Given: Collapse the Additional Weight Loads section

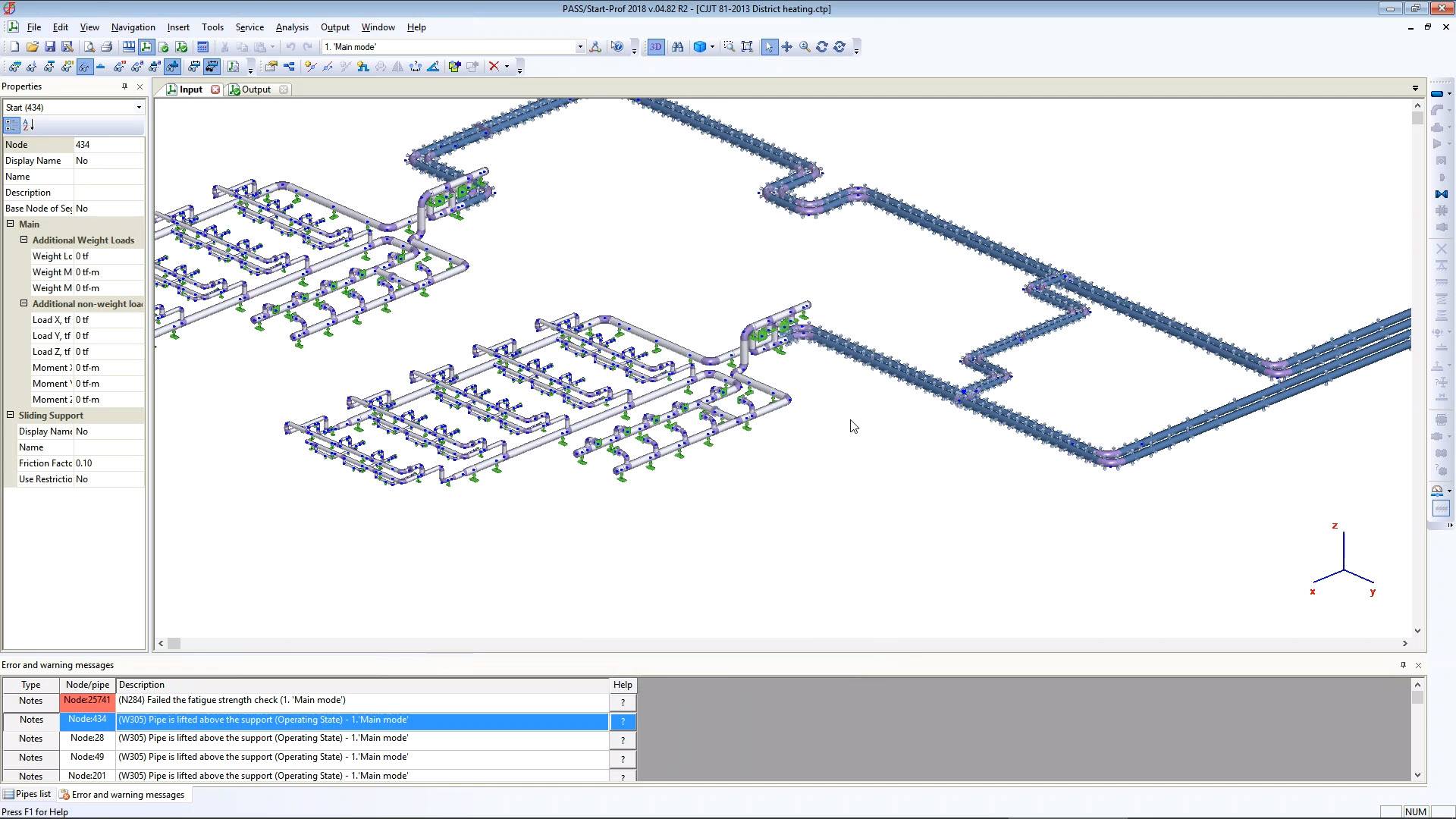Looking at the screenshot, I should (x=23, y=240).
